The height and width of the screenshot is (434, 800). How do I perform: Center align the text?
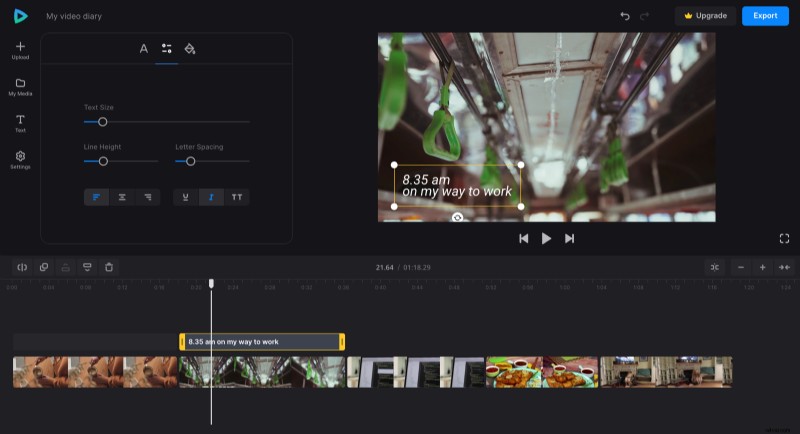(x=122, y=197)
